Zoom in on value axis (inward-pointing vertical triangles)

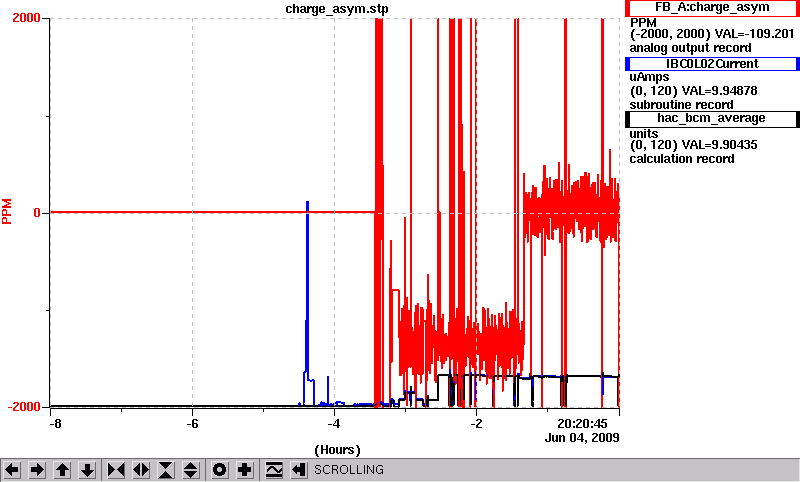166,470
